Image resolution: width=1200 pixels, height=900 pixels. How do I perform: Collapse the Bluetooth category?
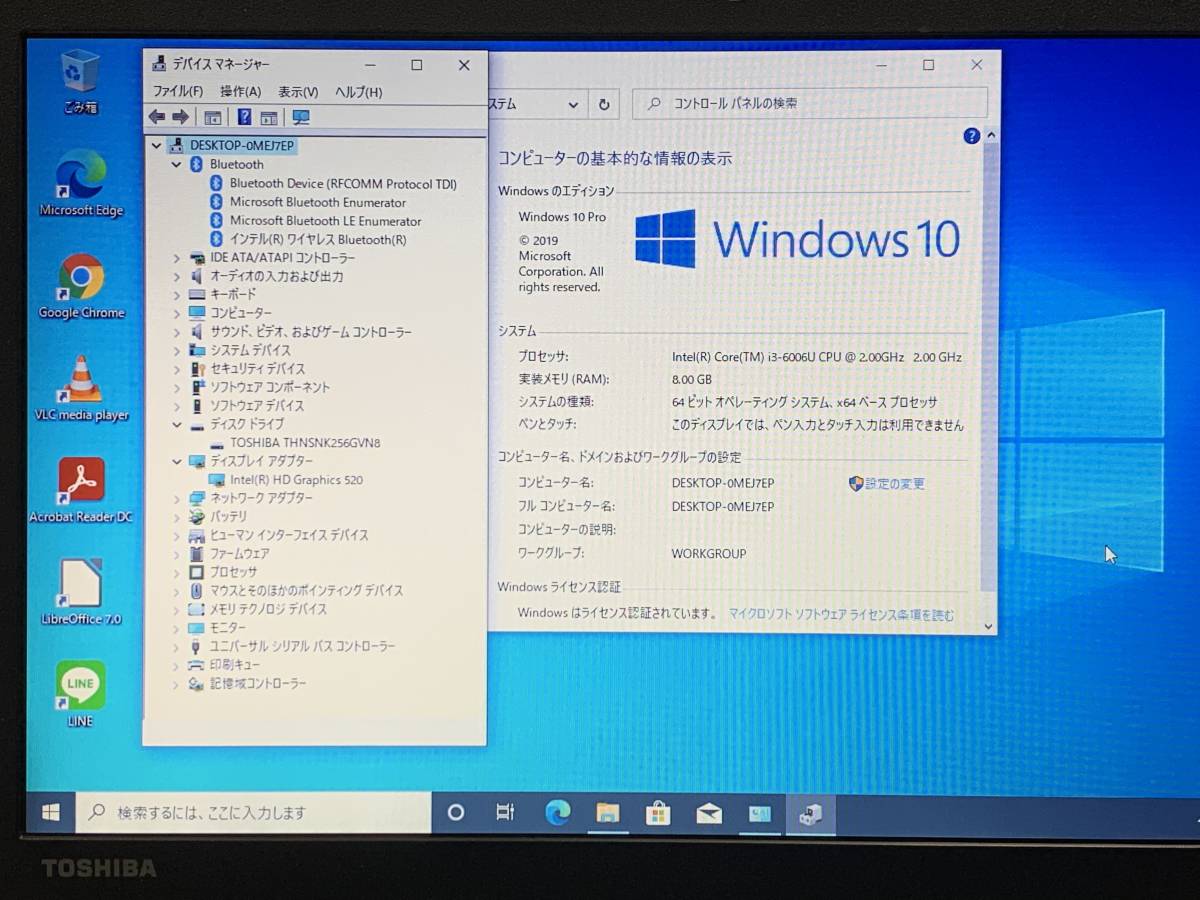(177, 165)
